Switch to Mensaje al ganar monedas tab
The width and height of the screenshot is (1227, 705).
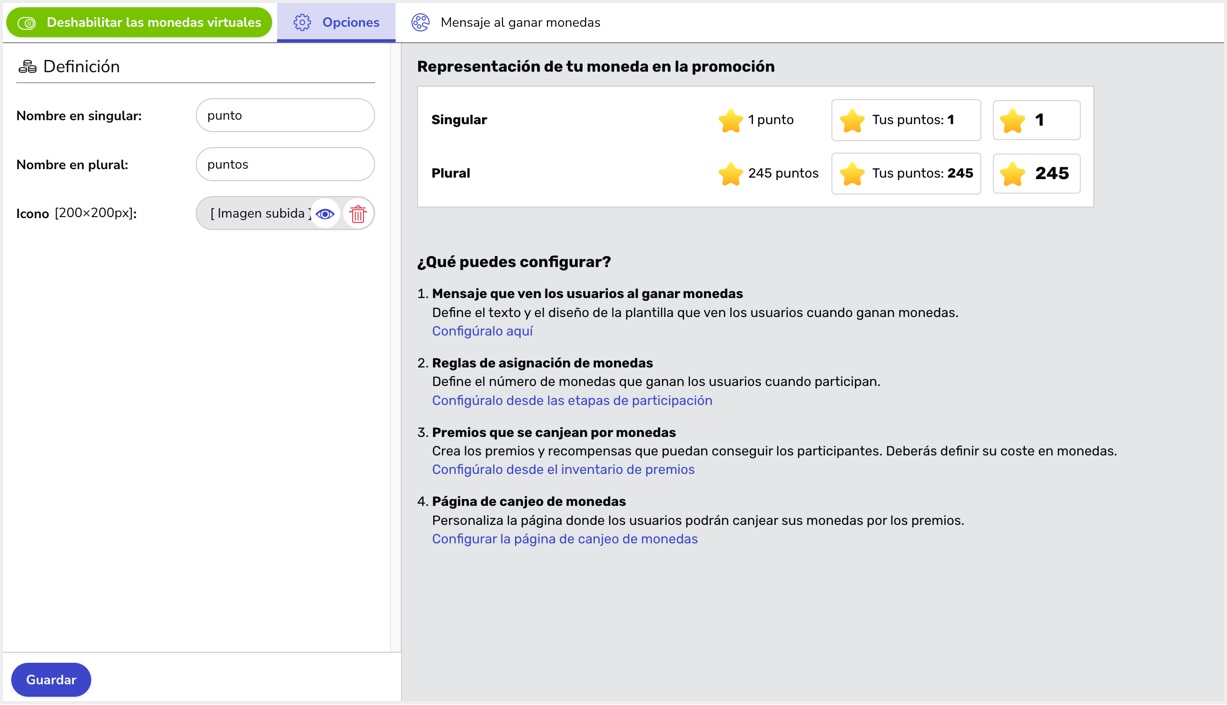coord(506,22)
